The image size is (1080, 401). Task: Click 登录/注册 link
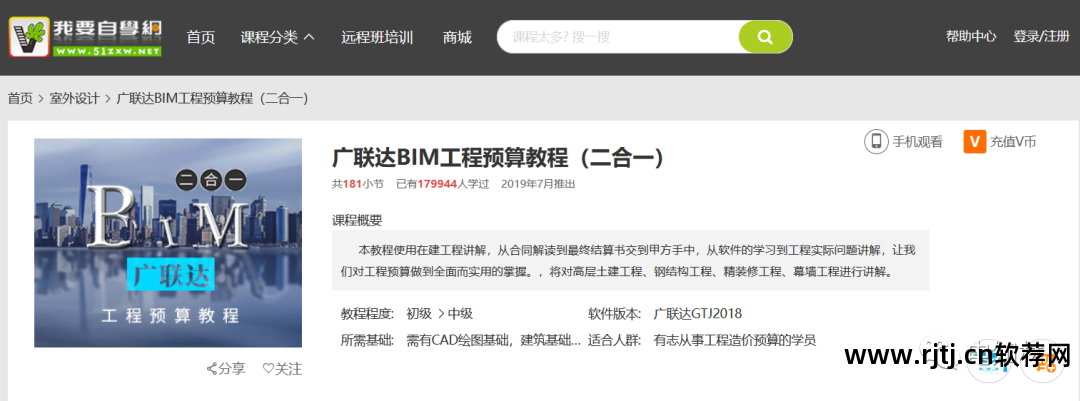tap(1041, 37)
